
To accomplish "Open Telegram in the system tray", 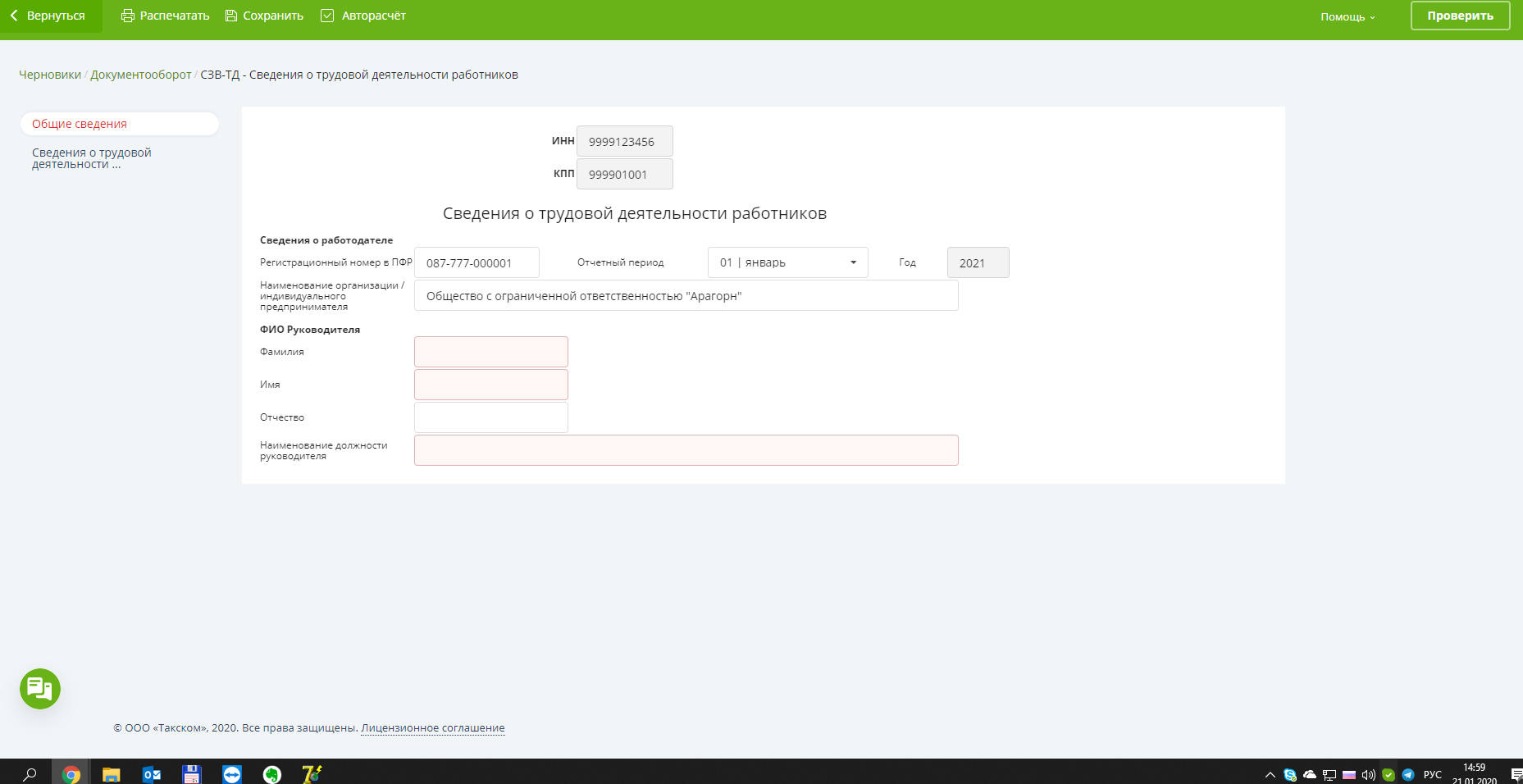I will [1408, 774].
